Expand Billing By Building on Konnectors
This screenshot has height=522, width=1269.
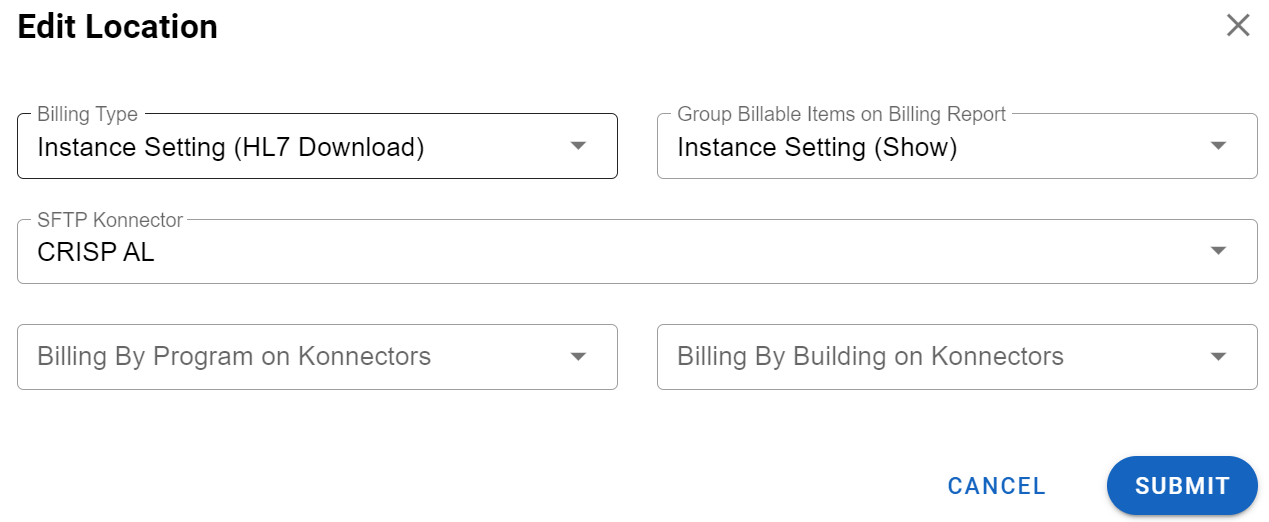(870, 357)
